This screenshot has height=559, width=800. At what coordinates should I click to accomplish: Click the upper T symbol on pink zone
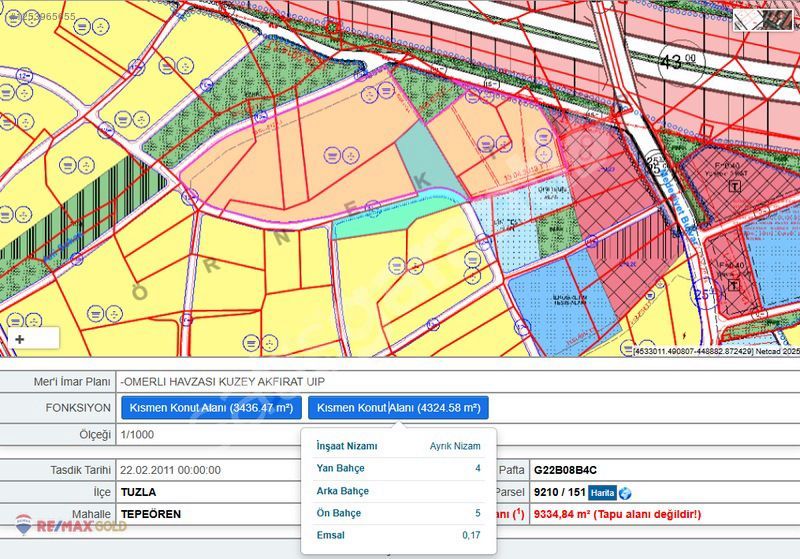[736, 187]
